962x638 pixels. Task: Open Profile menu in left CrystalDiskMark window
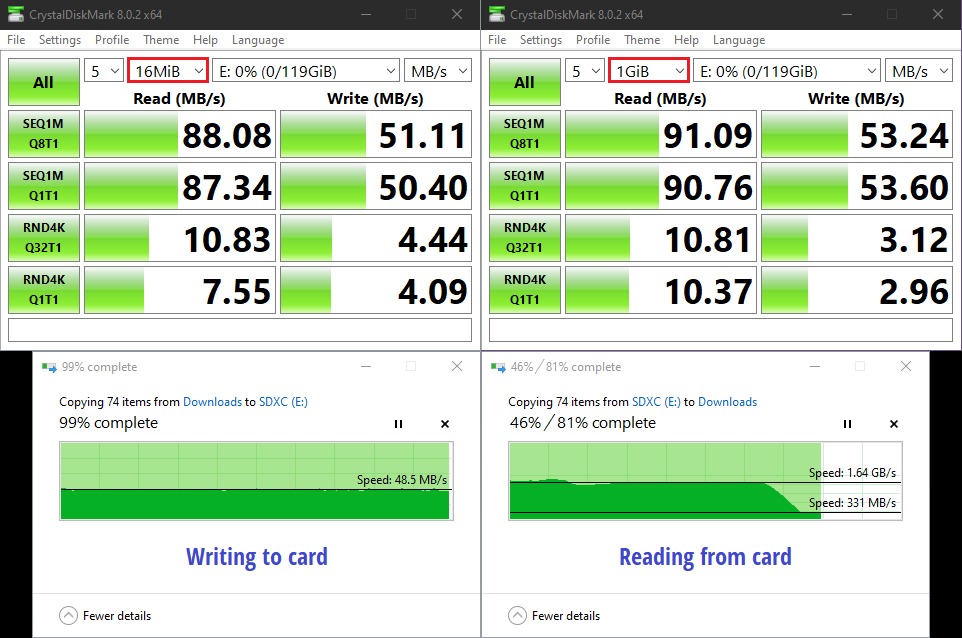click(112, 40)
